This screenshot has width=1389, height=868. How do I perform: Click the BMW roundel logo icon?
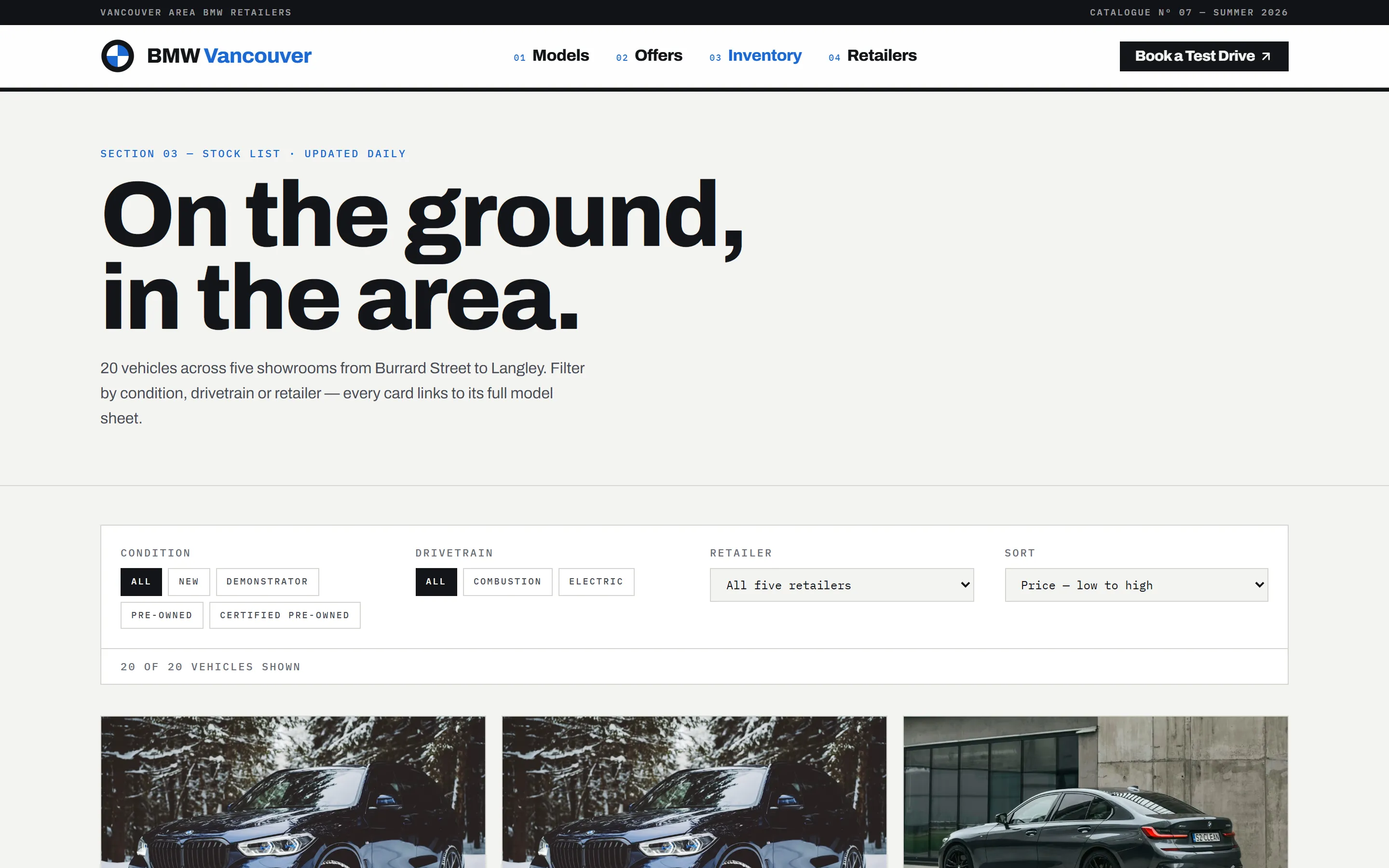tap(117, 55)
